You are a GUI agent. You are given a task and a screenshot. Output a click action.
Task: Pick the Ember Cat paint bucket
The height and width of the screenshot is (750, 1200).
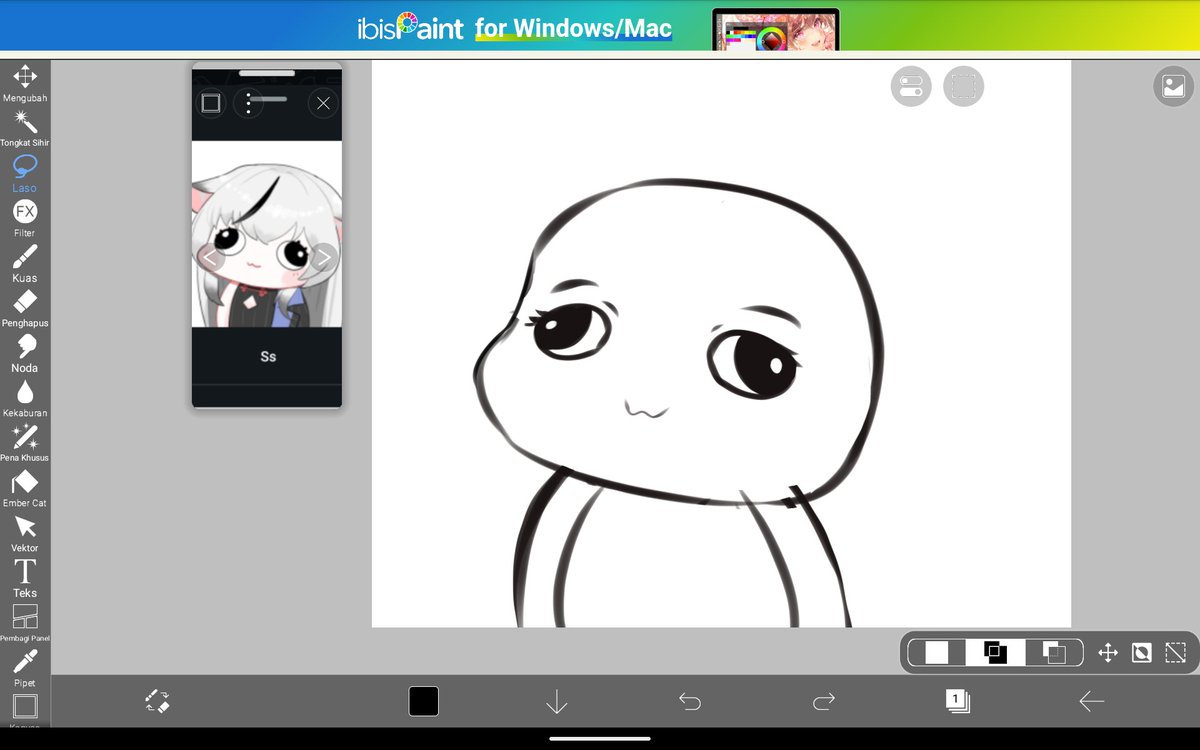click(x=25, y=488)
